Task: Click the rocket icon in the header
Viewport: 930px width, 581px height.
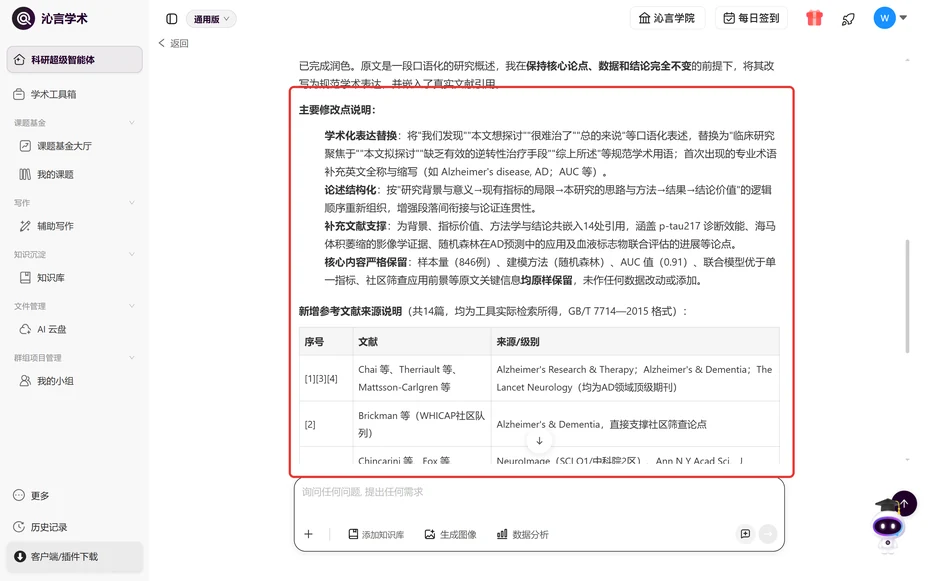Action: click(x=848, y=19)
